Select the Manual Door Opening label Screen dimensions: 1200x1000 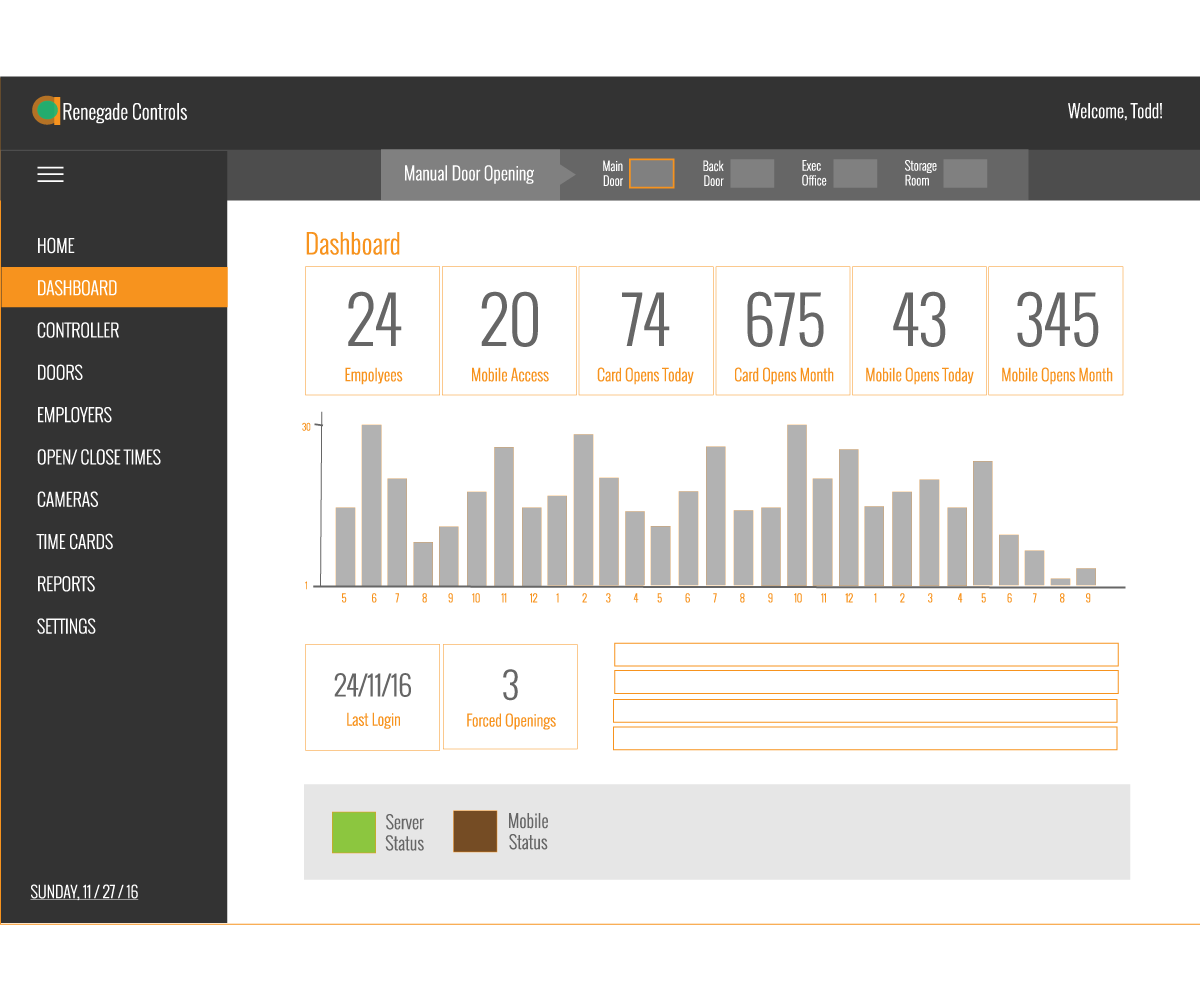pyautogui.click(x=467, y=173)
